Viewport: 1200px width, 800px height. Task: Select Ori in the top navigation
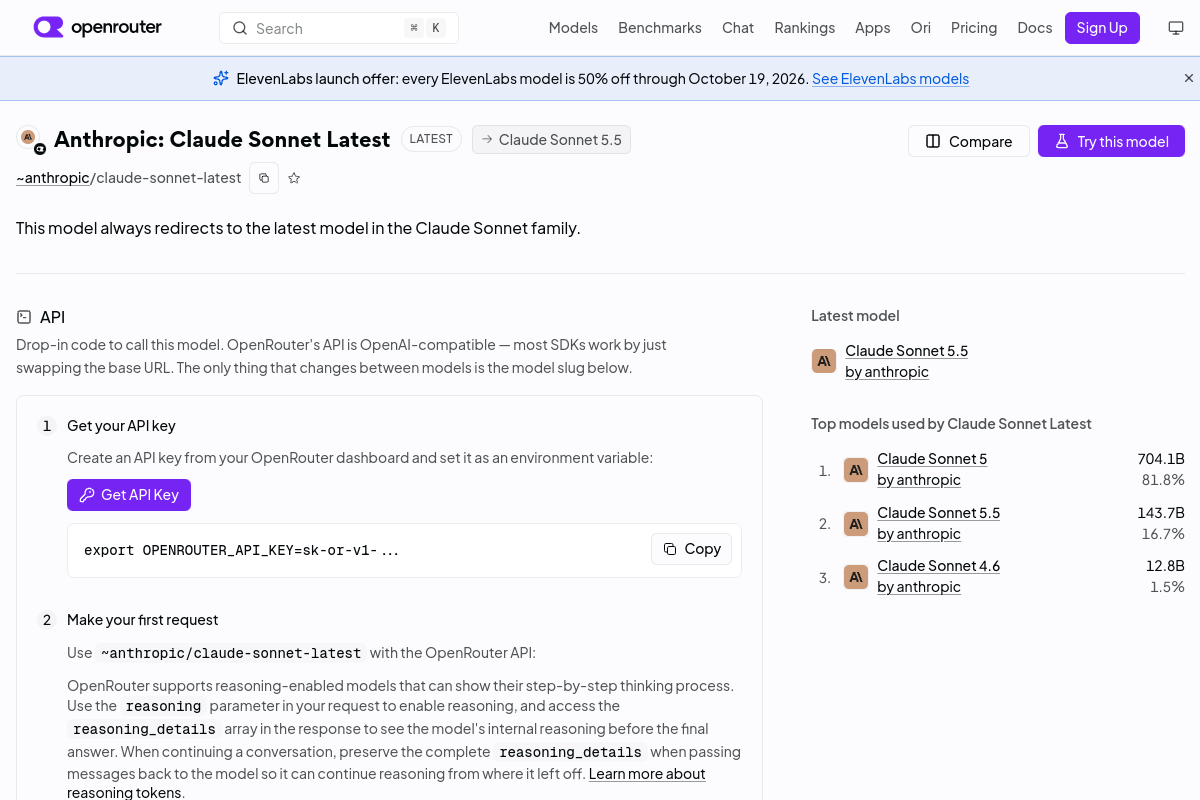point(921,28)
